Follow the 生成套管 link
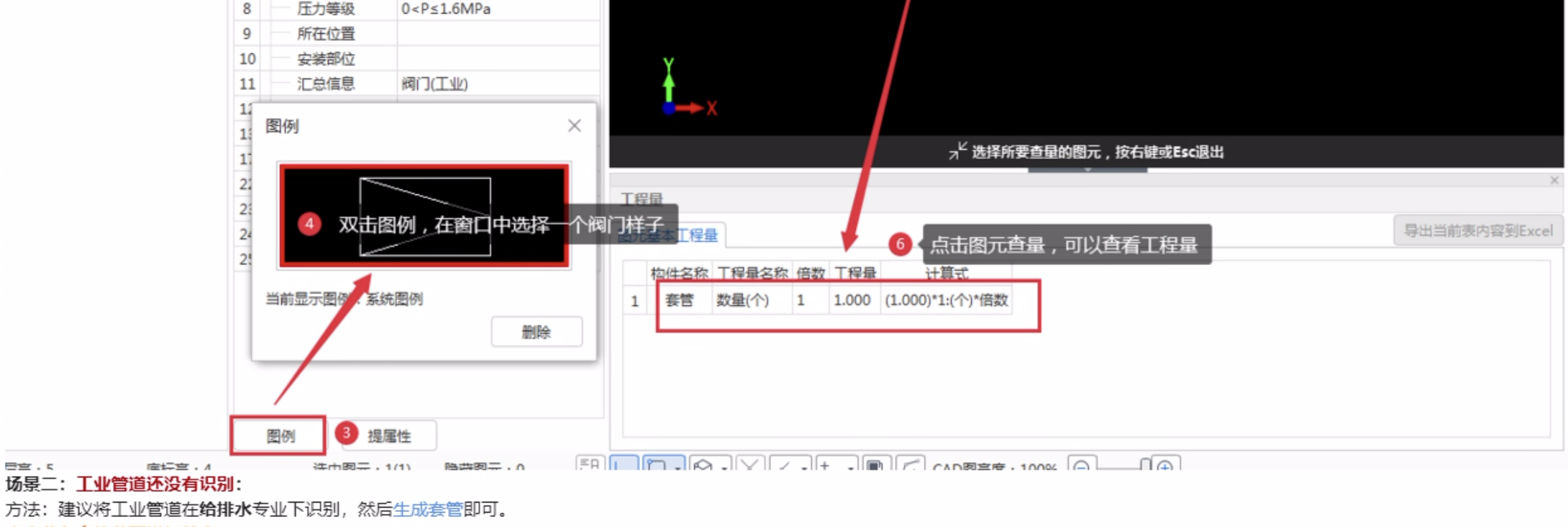Viewport: 1568px width, 527px height. (427, 510)
